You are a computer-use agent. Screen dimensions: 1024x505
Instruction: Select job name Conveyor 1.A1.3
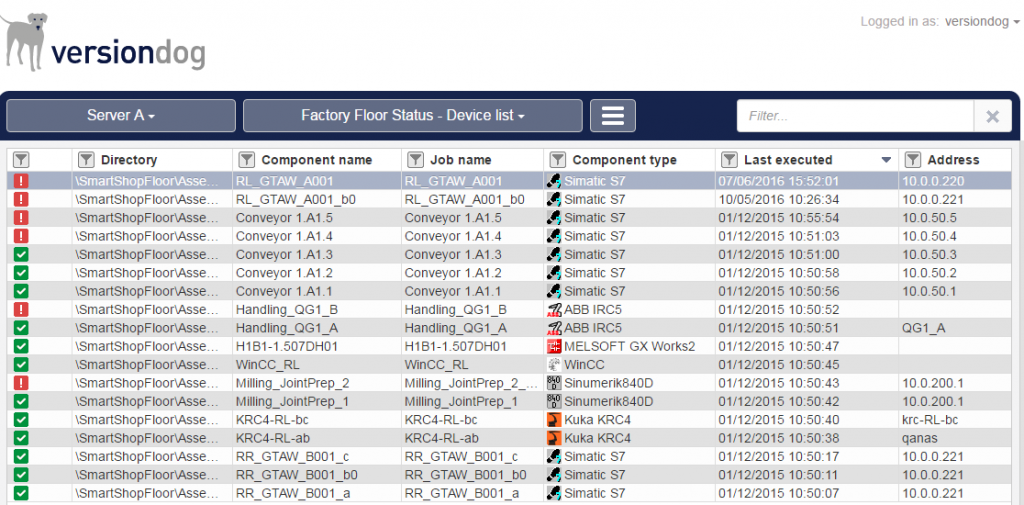point(453,254)
